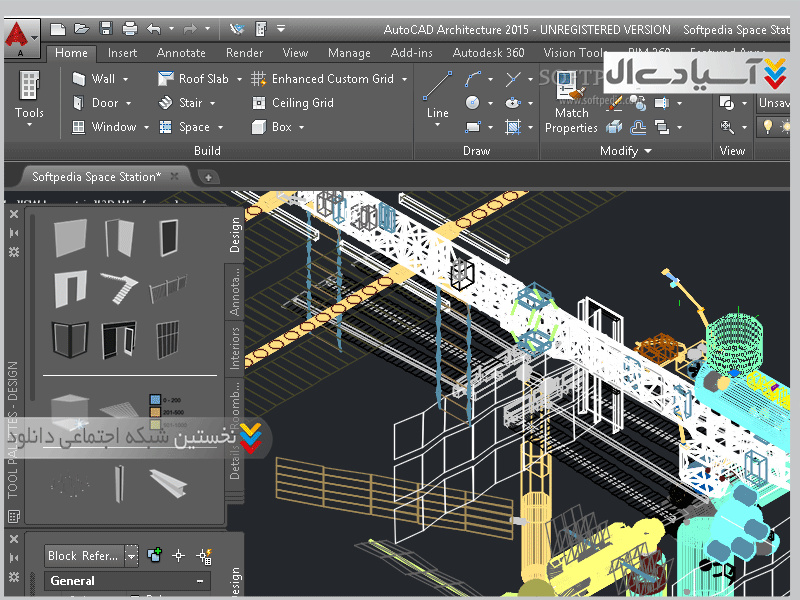Toggle the light bulb layer icon

(x=768, y=127)
